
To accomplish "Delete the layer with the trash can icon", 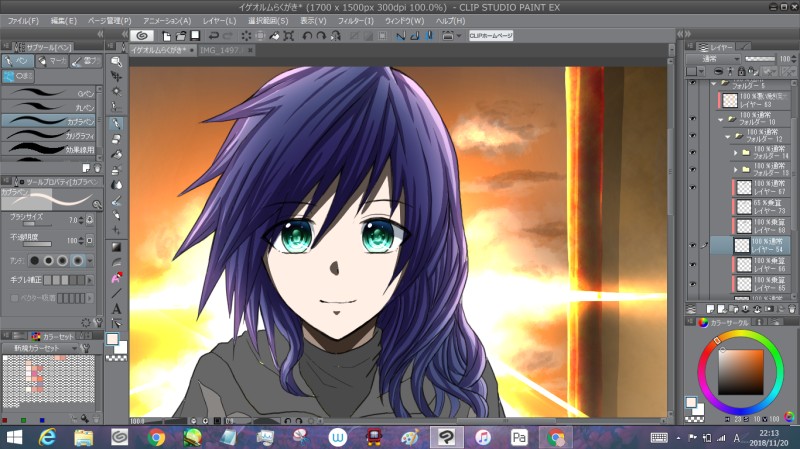I will tap(791, 309).
